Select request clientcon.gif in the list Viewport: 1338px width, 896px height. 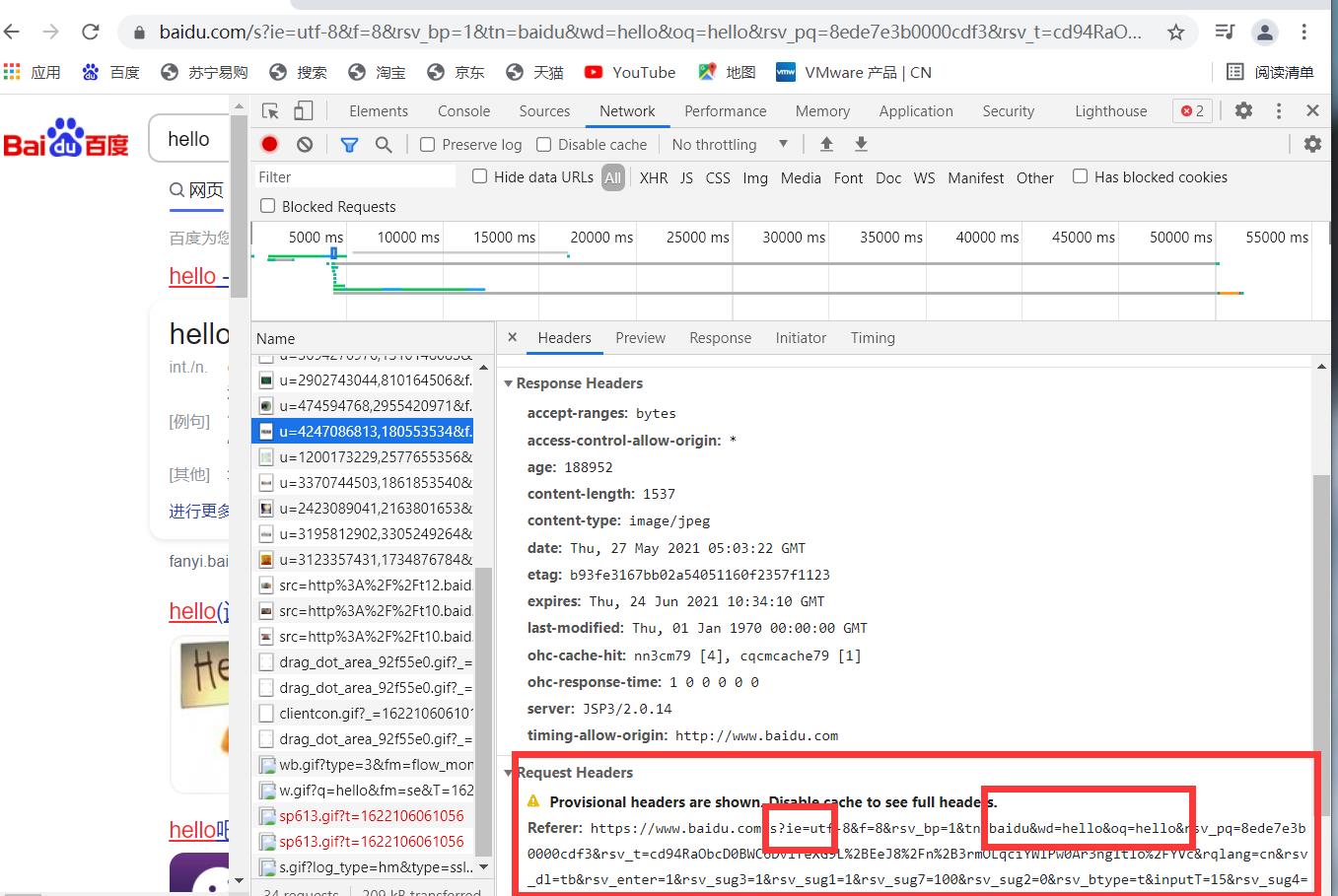coord(363,714)
